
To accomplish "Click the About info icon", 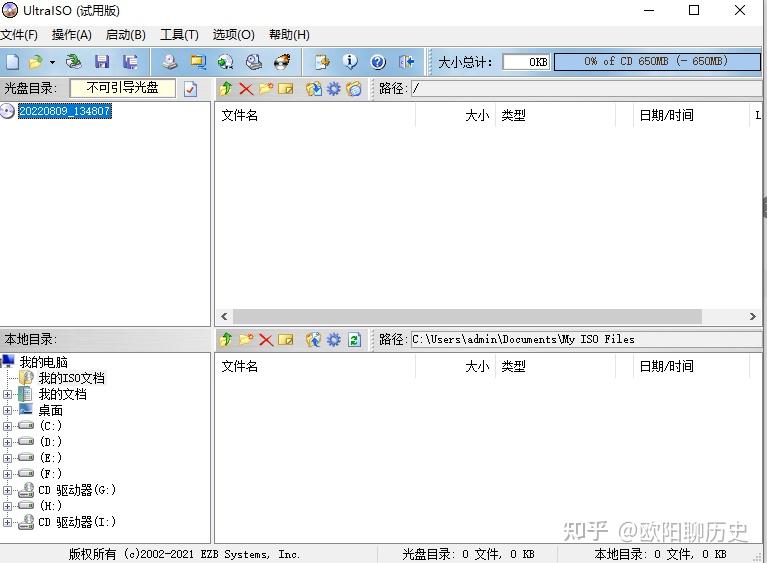I will click(350, 62).
